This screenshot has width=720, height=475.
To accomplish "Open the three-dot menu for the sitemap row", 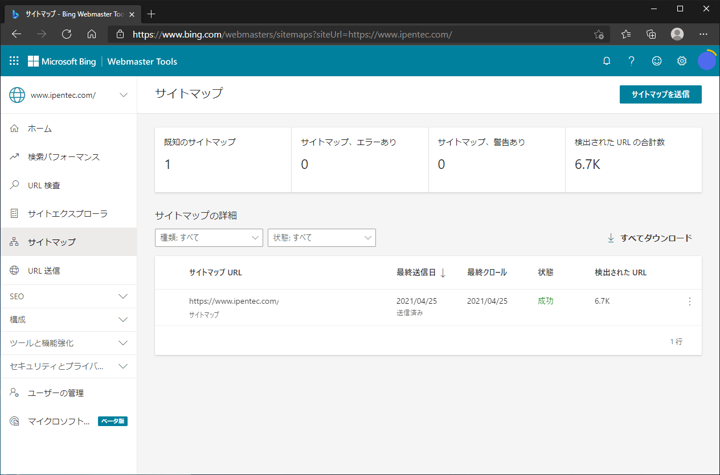I will tap(690, 301).
